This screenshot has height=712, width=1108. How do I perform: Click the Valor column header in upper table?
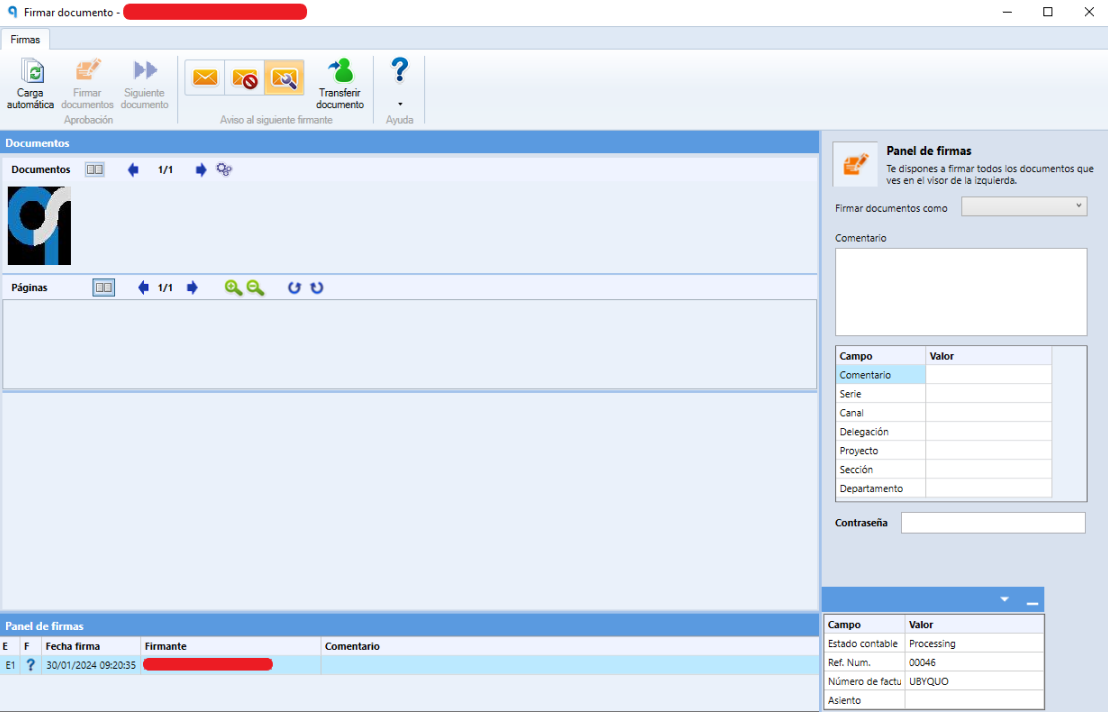(989, 356)
